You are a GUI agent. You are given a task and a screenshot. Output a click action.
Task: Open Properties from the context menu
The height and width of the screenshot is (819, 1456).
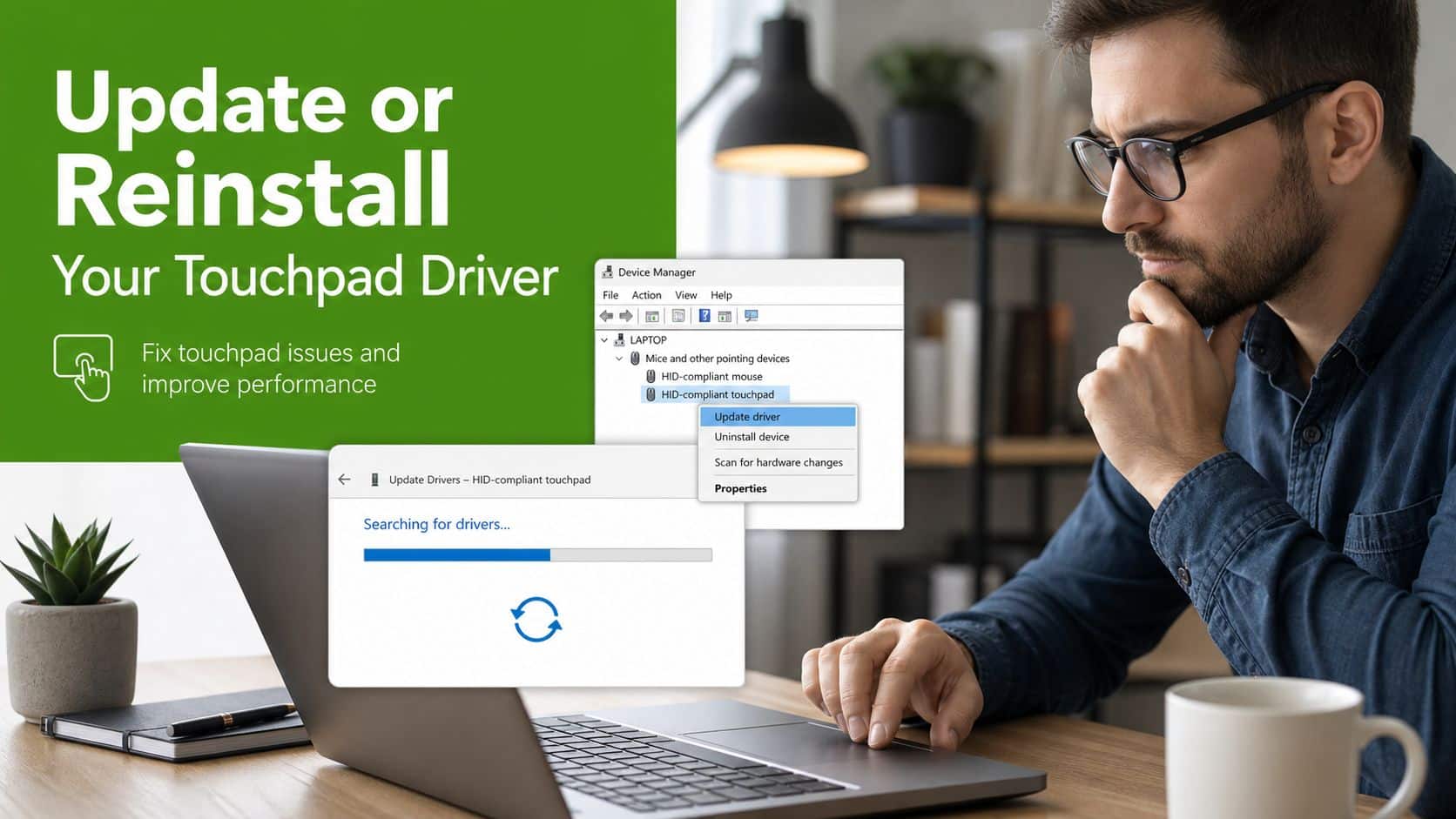coord(778,488)
